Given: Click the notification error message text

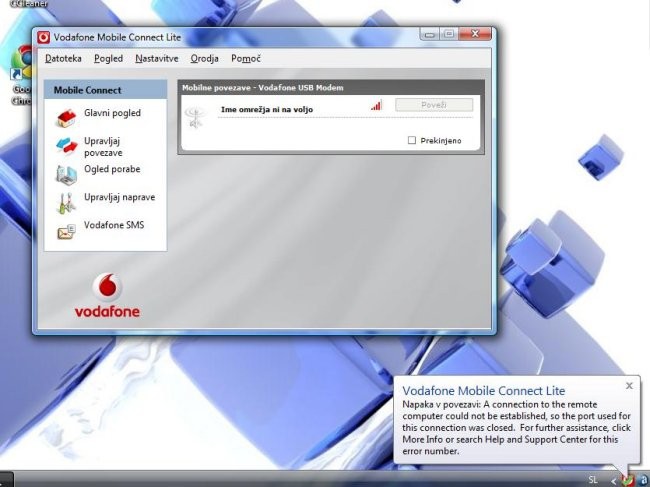Looking at the screenshot, I should click(516, 427).
